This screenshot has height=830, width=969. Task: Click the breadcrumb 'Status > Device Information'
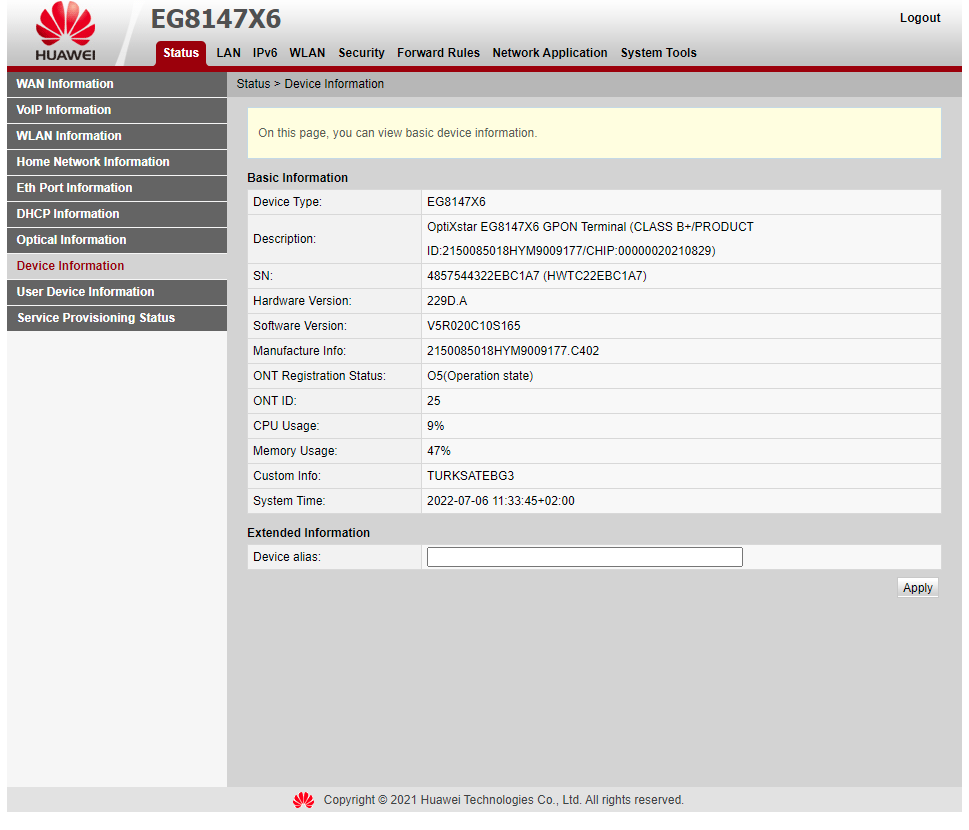pyautogui.click(x=310, y=84)
